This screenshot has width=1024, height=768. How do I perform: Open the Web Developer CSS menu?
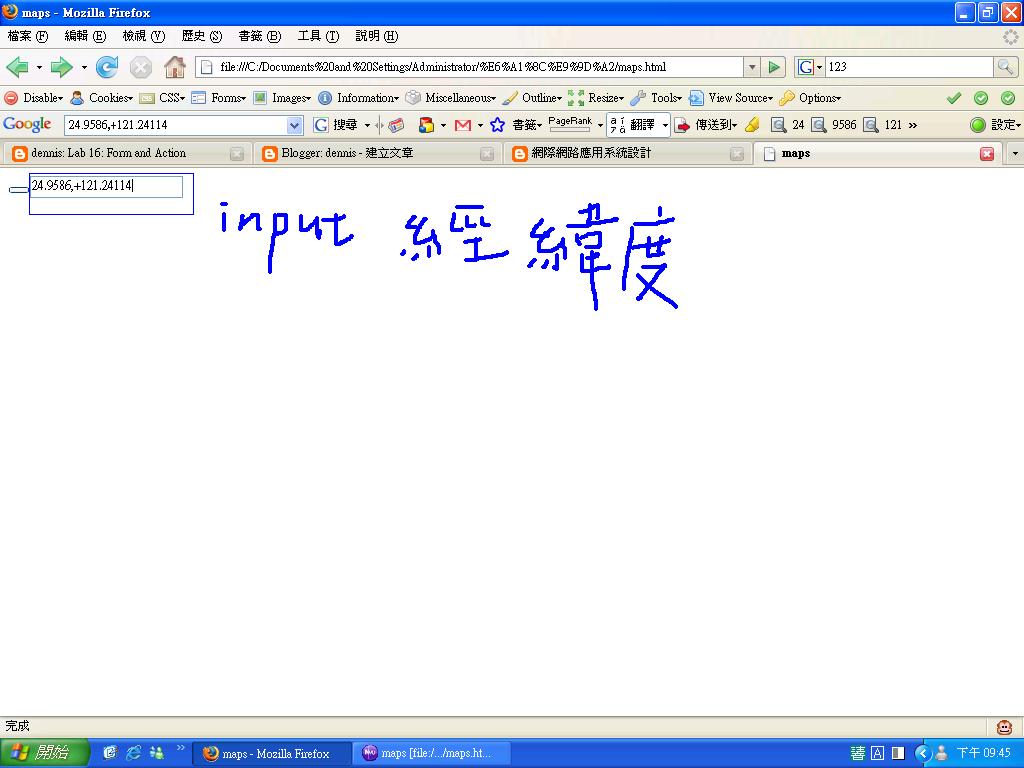click(163, 98)
